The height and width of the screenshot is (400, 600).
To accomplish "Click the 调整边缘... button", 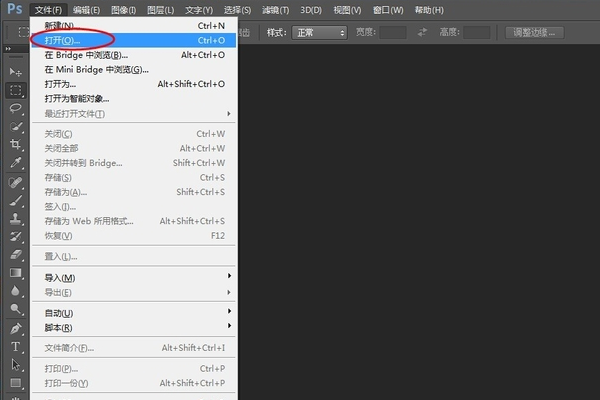I will coord(534,33).
